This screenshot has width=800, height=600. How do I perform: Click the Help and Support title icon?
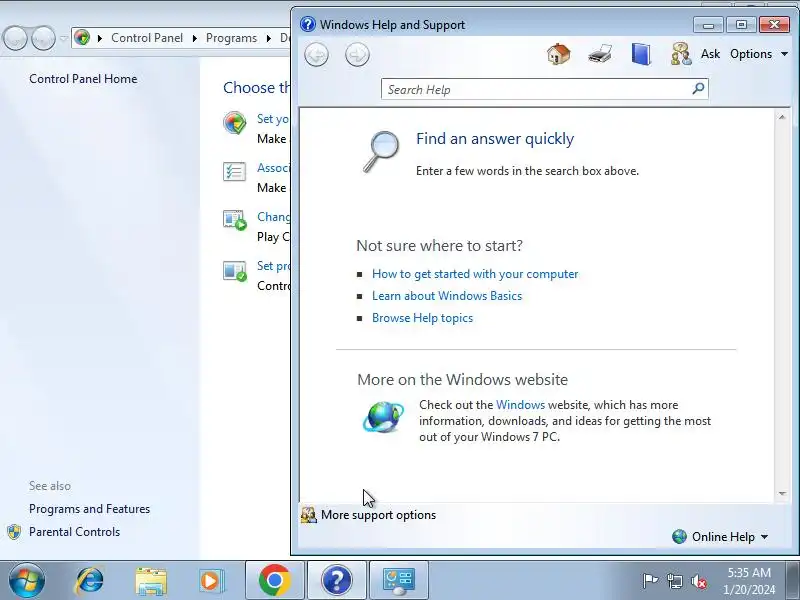[308, 24]
